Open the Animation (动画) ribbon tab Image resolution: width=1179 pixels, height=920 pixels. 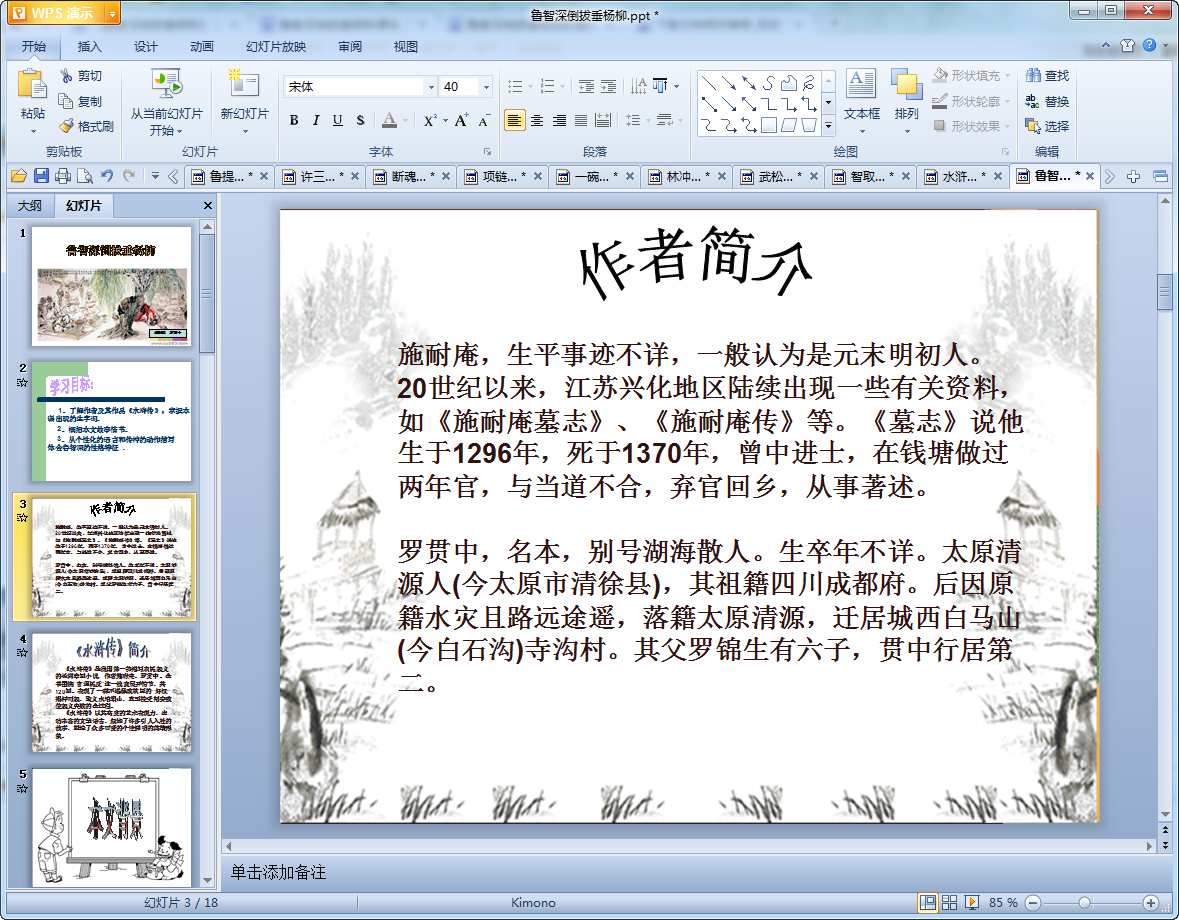202,47
